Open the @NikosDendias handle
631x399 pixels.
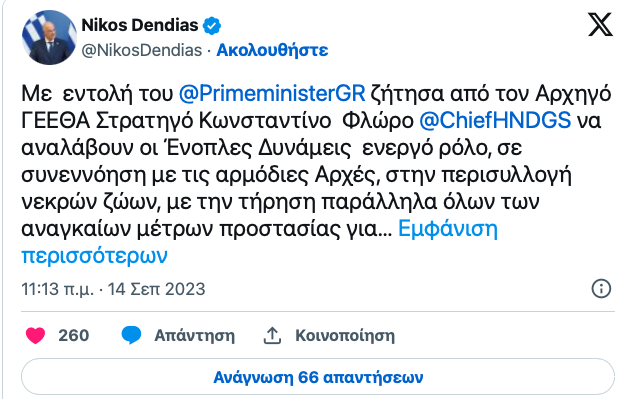142,50
